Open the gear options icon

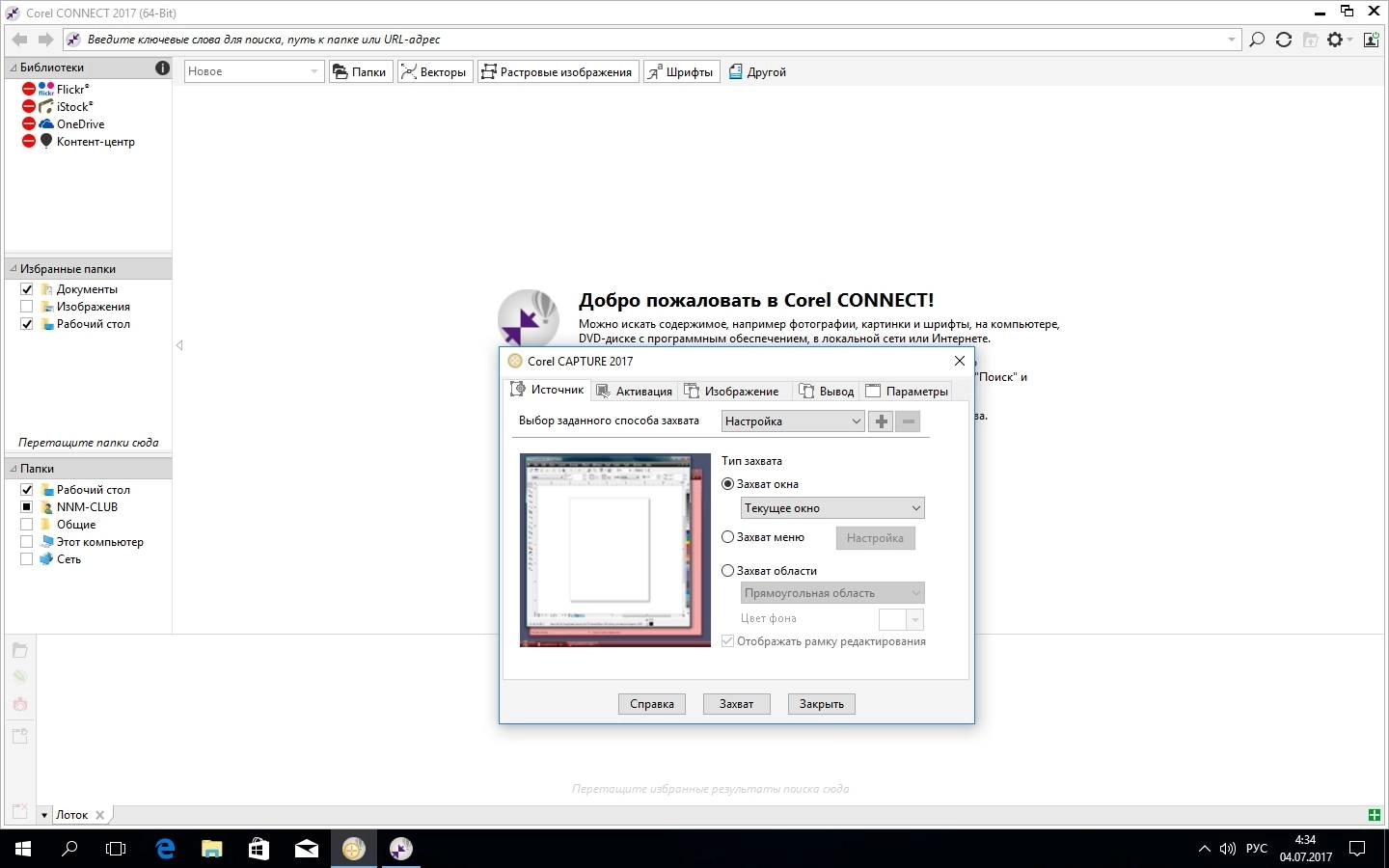(x=1335, y=40)
